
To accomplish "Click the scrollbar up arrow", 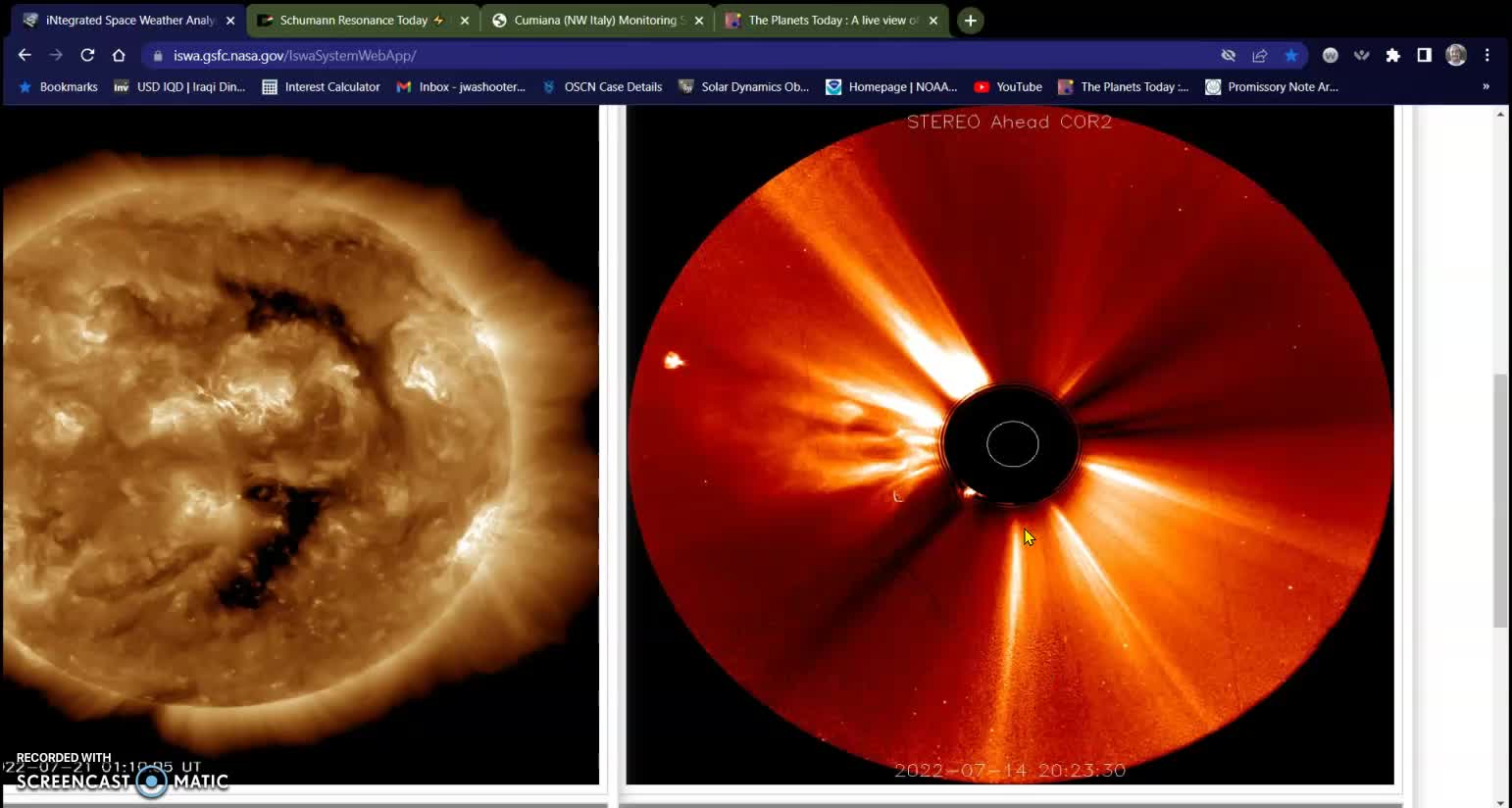I will point(1500,115).
